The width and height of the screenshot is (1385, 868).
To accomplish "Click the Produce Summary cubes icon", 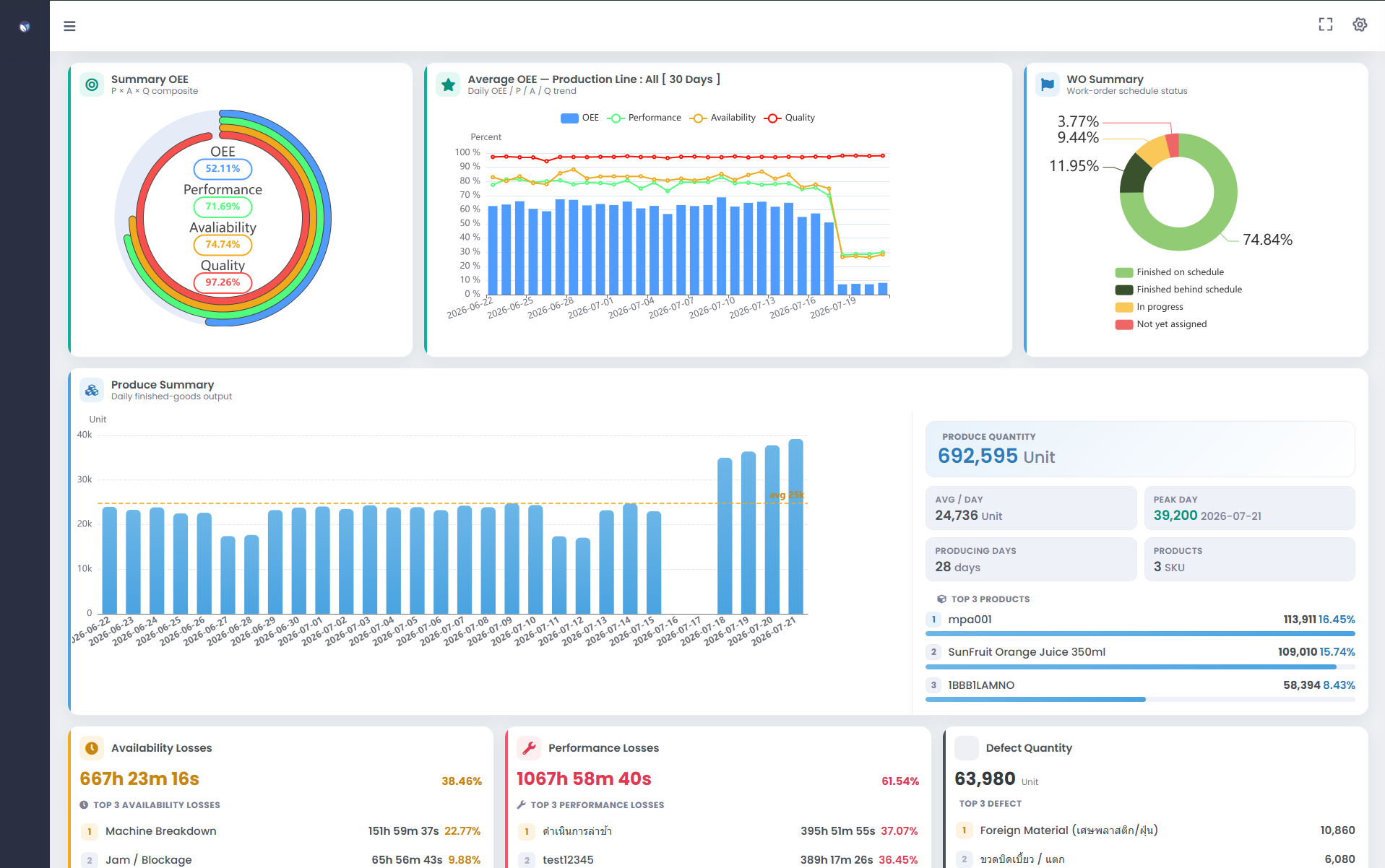I will pyautogui.click(x=92, y=390).
